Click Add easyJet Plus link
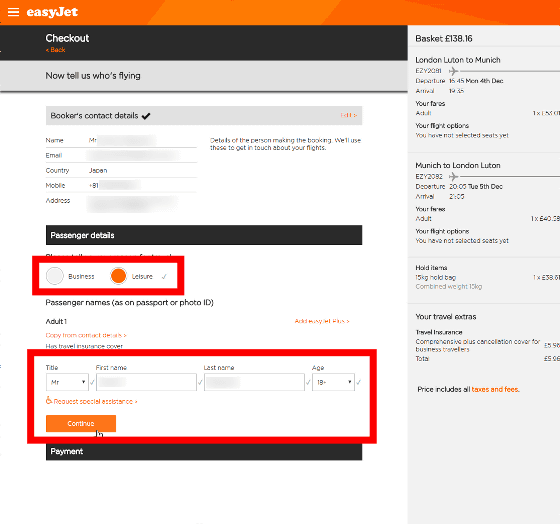 pos(322,321)
